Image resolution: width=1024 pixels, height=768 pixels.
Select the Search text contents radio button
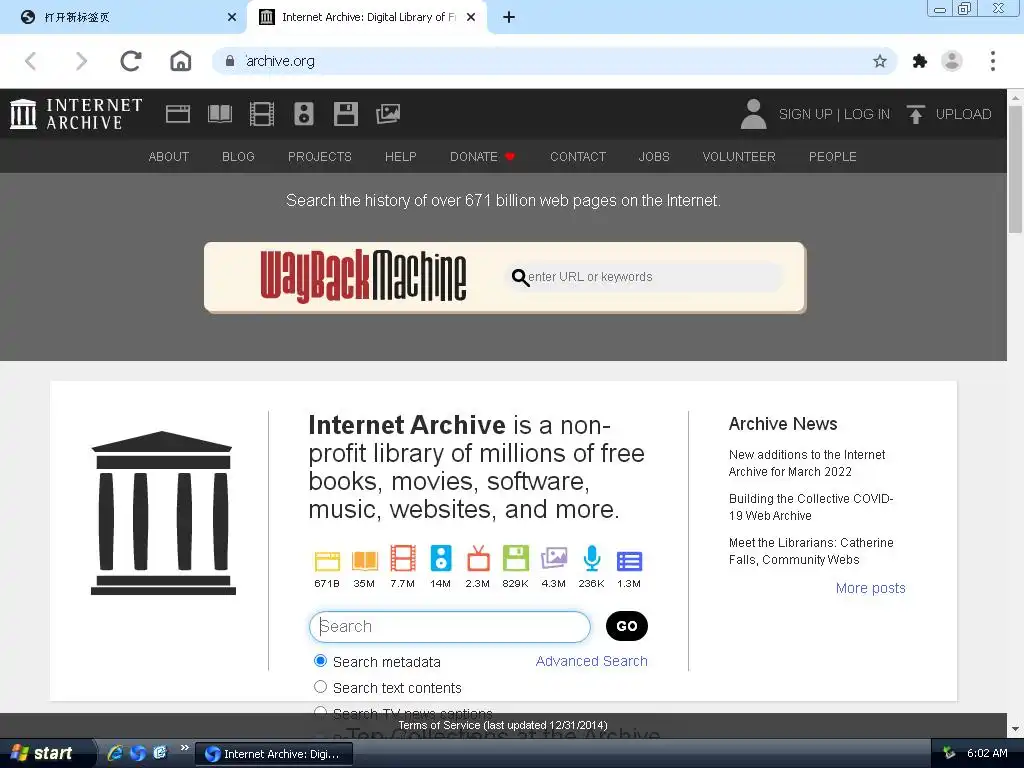pyautogui.click(x=320, y=686)
